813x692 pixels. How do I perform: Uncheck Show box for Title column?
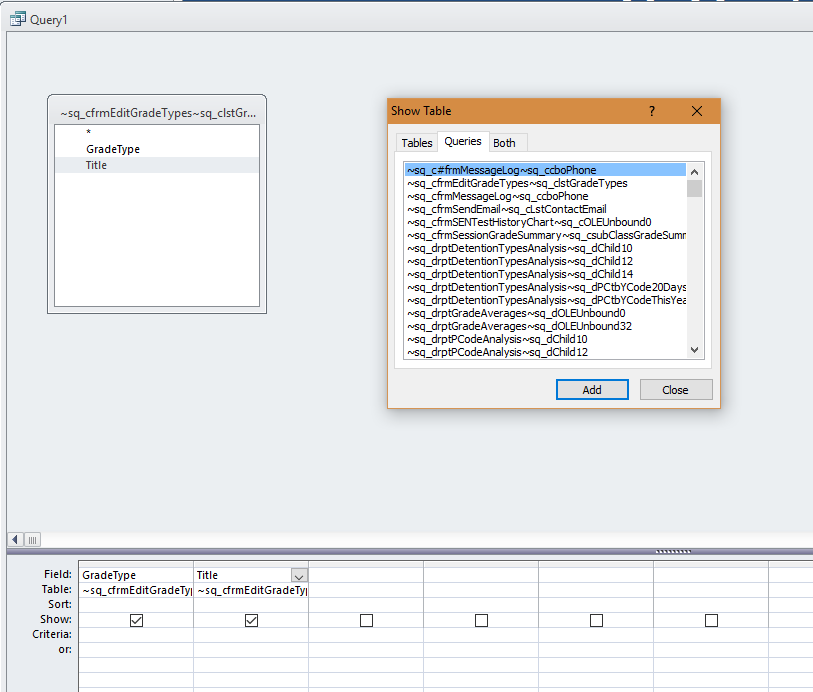(251, 620)
